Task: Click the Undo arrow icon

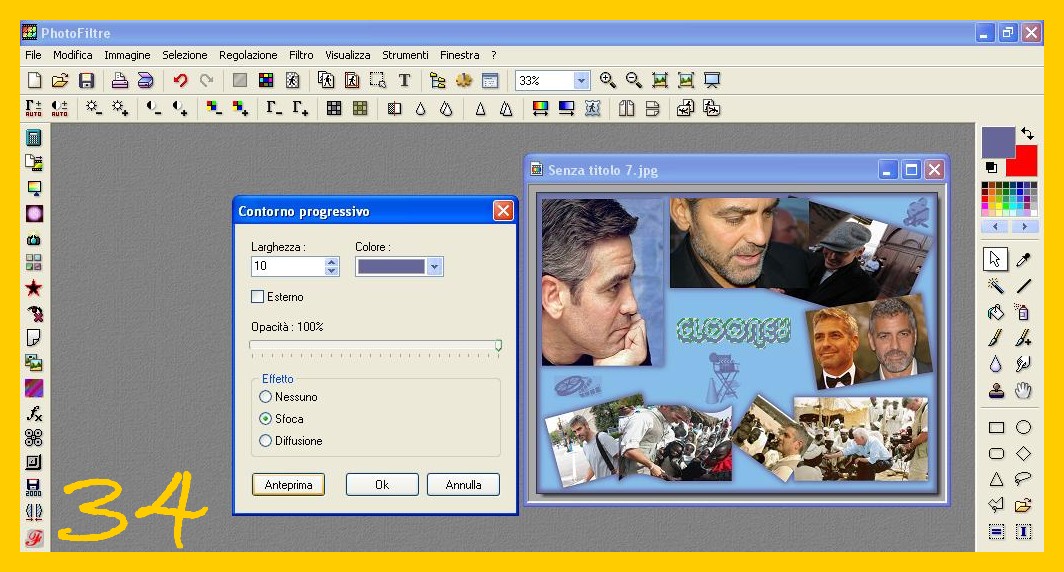Action: tap(180, 81)
